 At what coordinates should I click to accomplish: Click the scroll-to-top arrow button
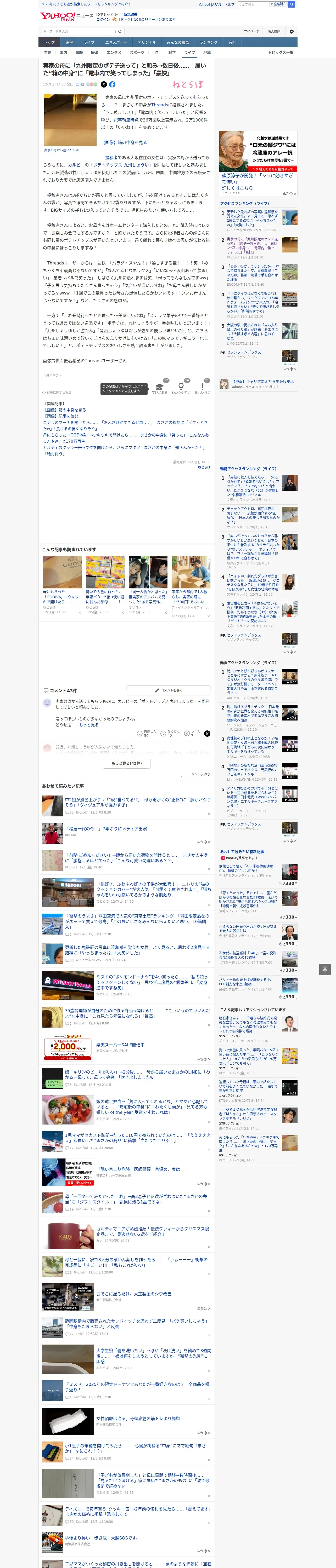[325, 970]
